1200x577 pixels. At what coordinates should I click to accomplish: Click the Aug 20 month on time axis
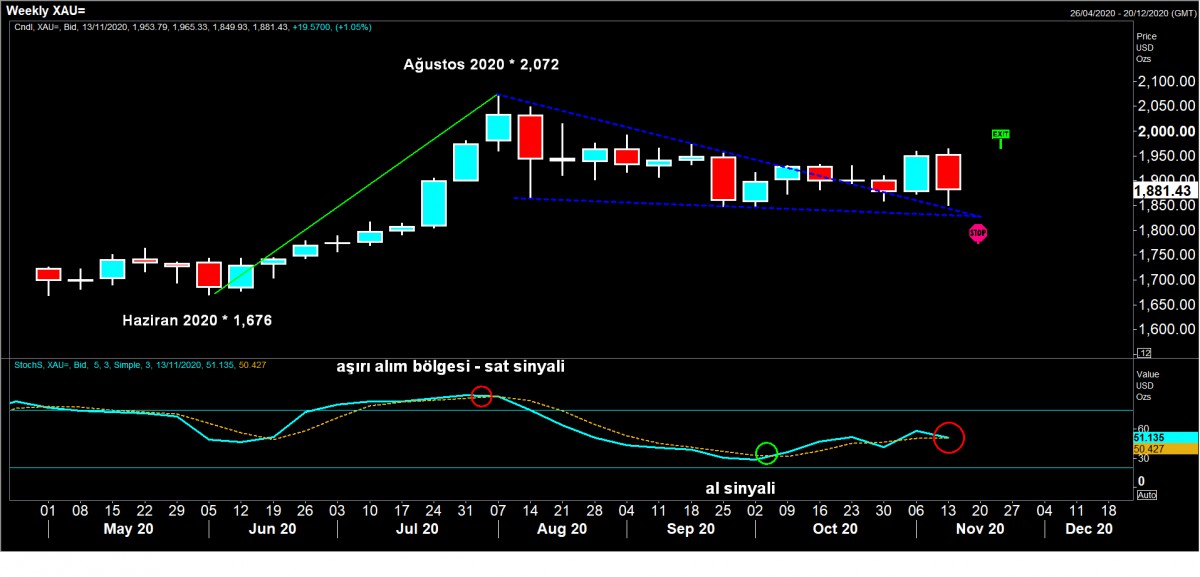pyautogui.click(x=562, y=529)
